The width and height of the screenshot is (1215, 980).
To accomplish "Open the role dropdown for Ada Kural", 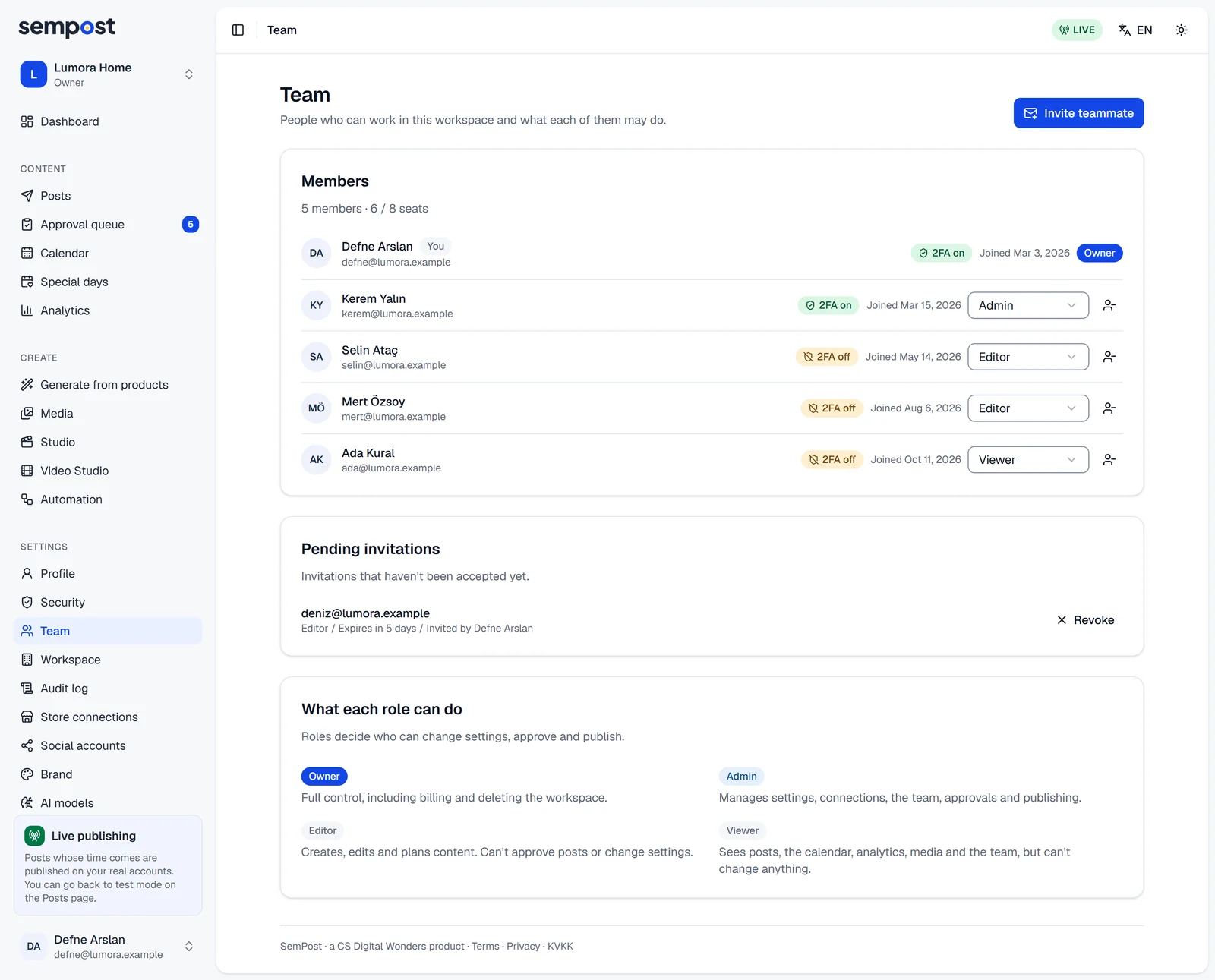I will coord(1028,460).
